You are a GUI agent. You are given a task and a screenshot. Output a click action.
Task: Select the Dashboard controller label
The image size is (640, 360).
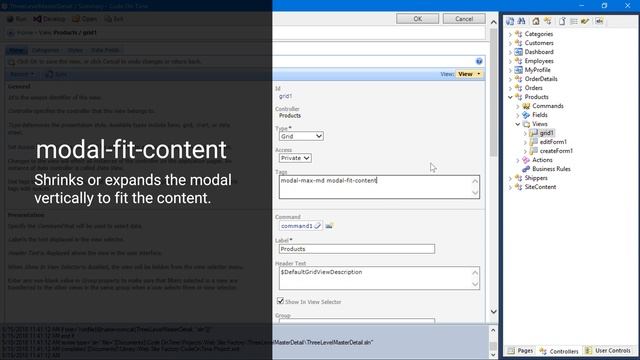[x=539, y=52]
